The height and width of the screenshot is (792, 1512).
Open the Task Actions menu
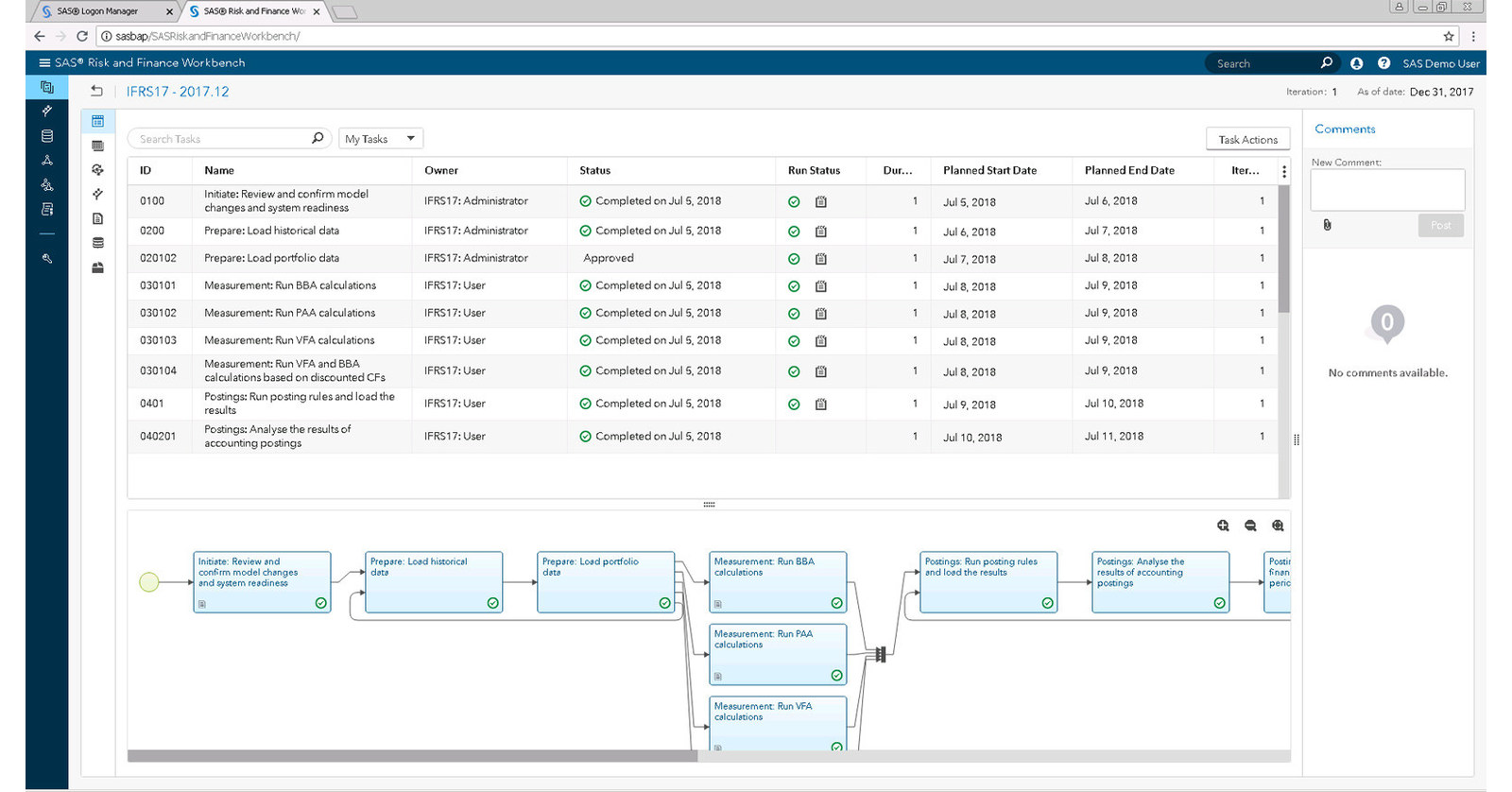click(x=1247, y=139)
